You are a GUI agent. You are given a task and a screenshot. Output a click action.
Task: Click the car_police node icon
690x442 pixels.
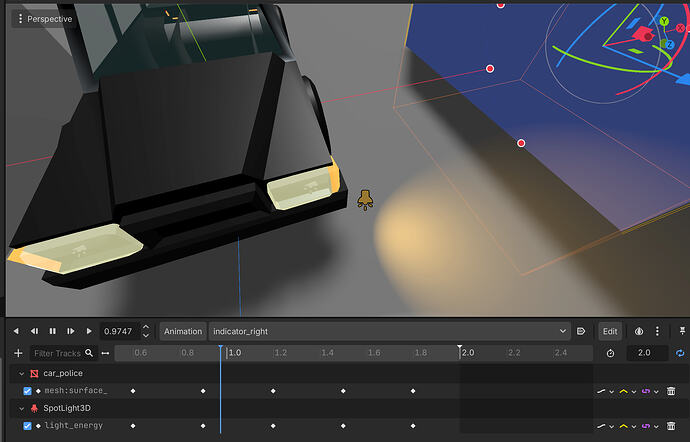click(34, 373)
